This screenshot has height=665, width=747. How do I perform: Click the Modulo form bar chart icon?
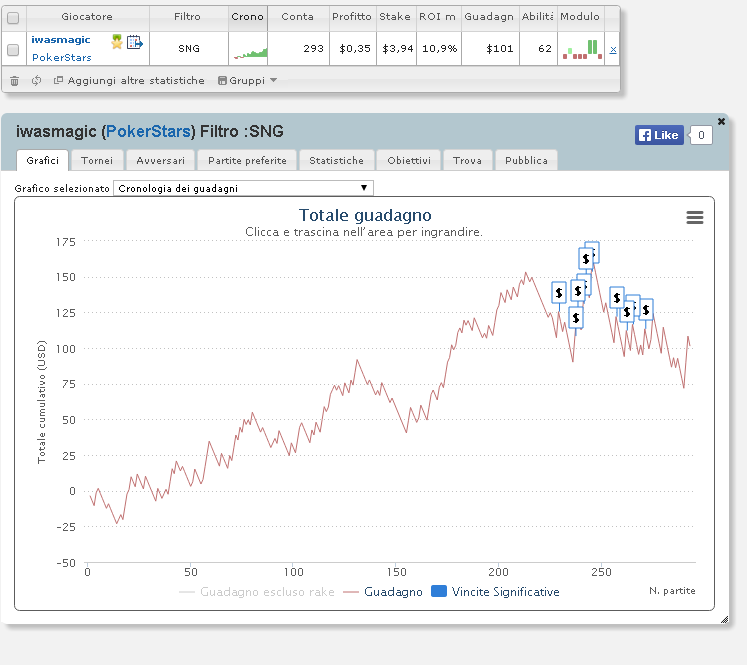(582, 50)
